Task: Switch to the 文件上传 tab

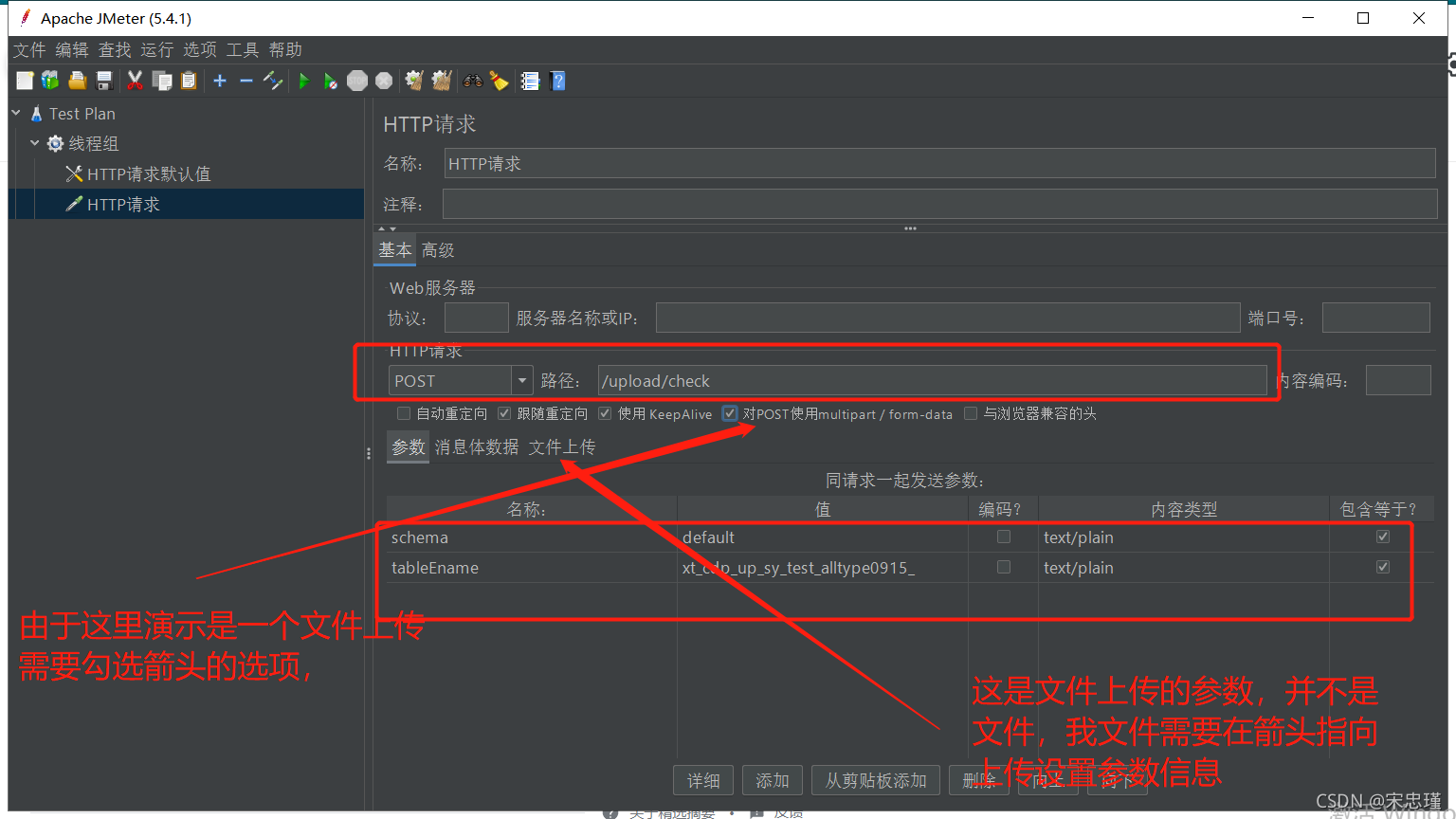Action: click(x=562, y=446)
